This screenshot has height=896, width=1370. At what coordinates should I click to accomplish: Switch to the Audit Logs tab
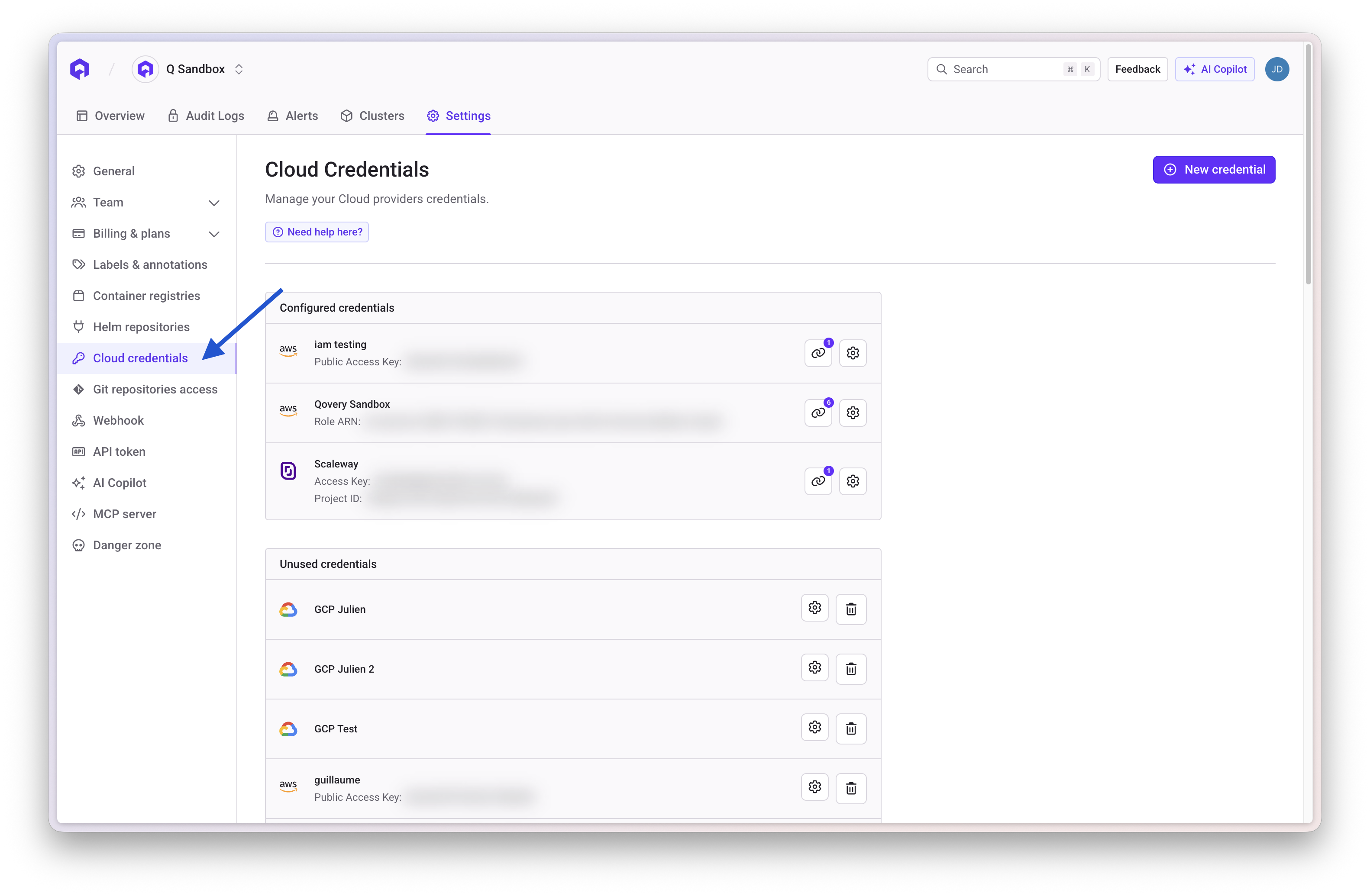[206, 116]
